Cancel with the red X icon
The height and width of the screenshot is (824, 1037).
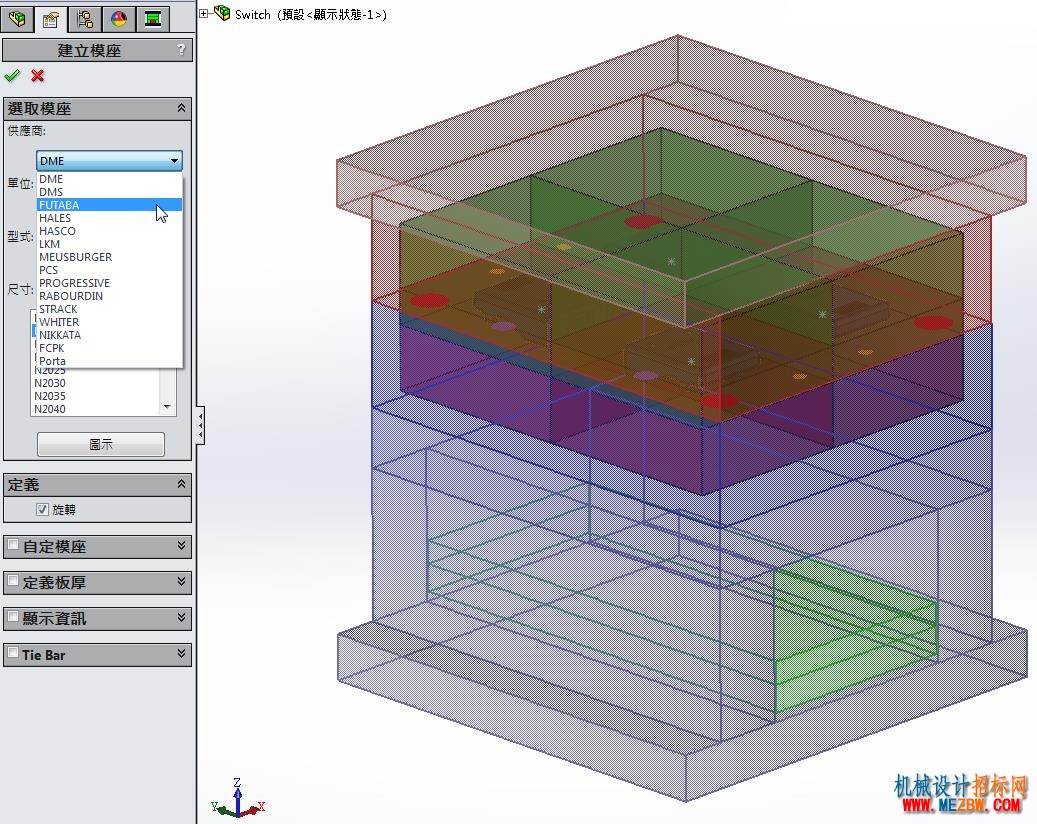38,76
